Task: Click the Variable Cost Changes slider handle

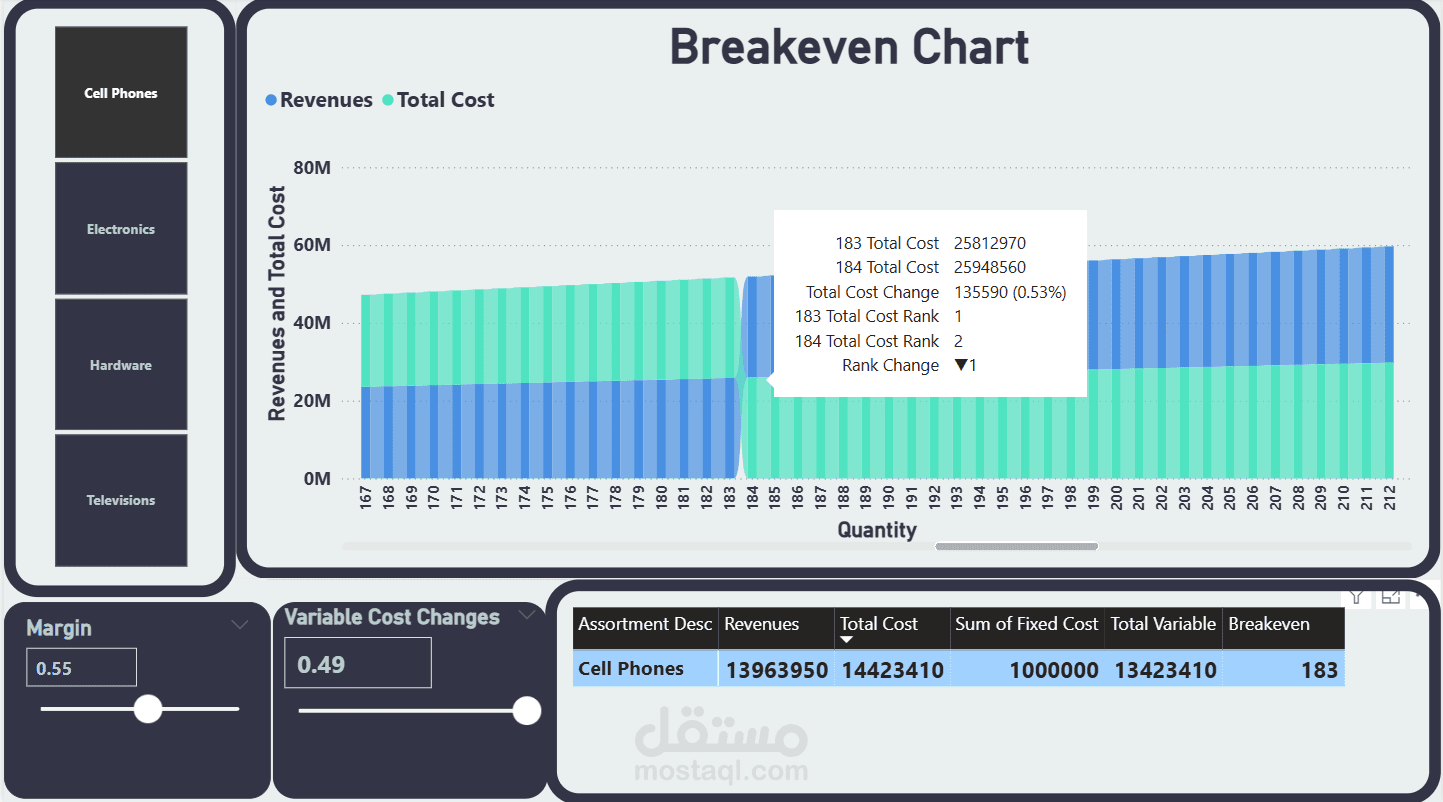Action: tap(527, 711)
